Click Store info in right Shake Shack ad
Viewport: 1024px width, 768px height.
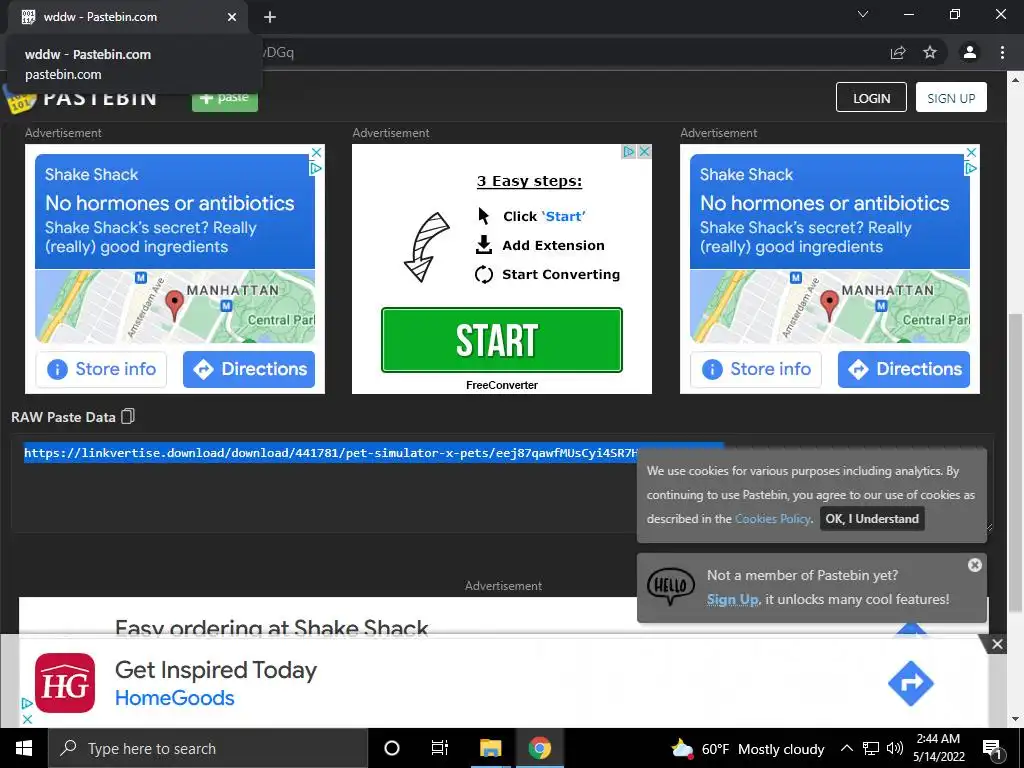coord(756,370)
